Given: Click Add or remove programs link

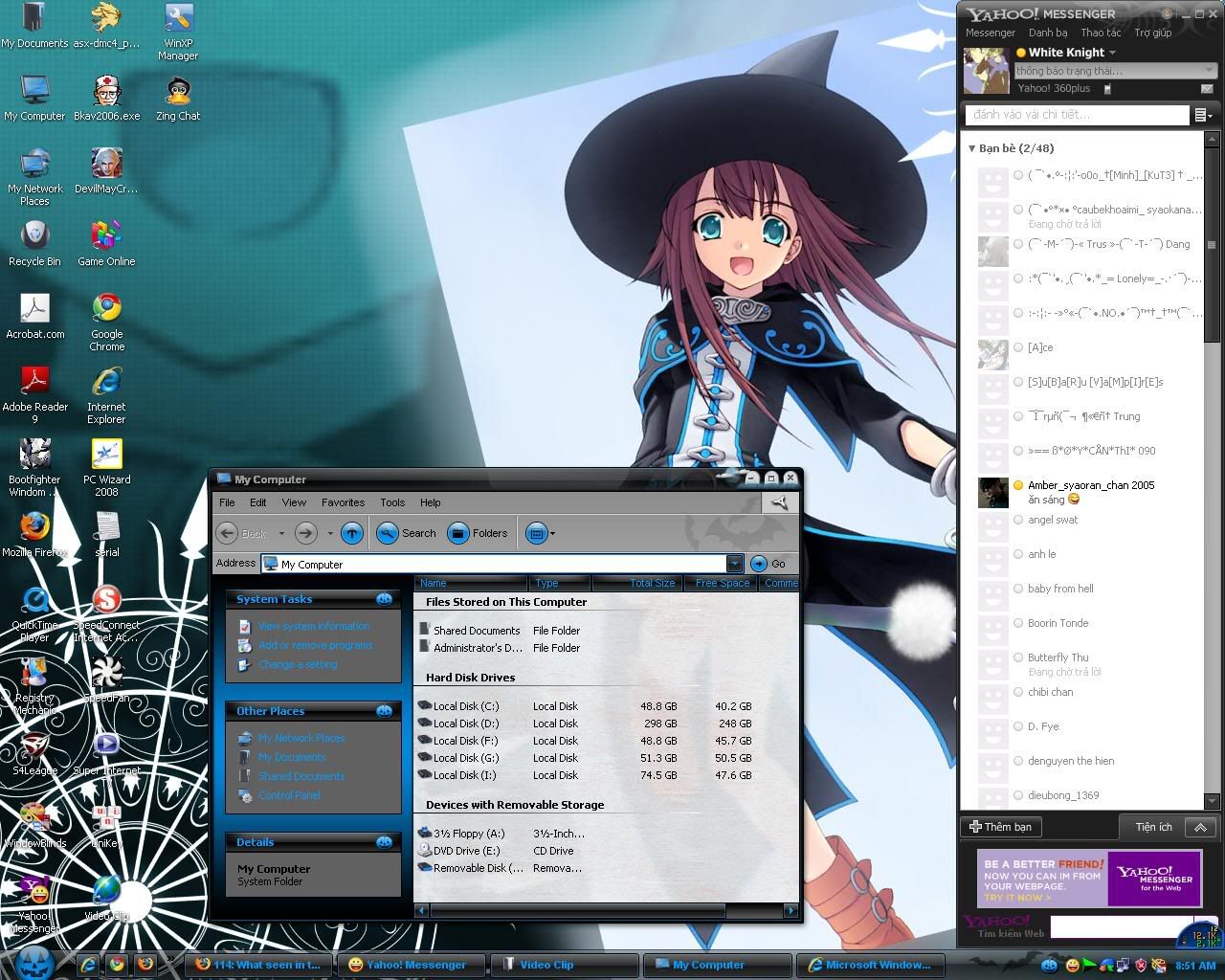Looking at the screenshot, I should coord(316,645).
